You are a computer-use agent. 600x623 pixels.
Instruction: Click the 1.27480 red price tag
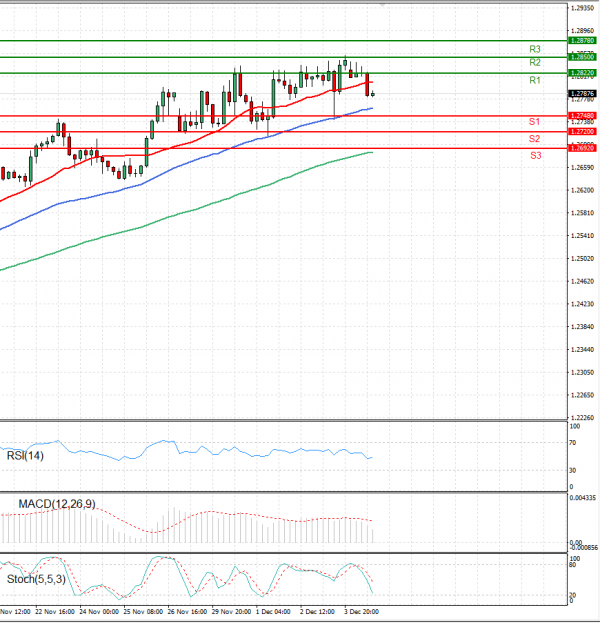582,116
